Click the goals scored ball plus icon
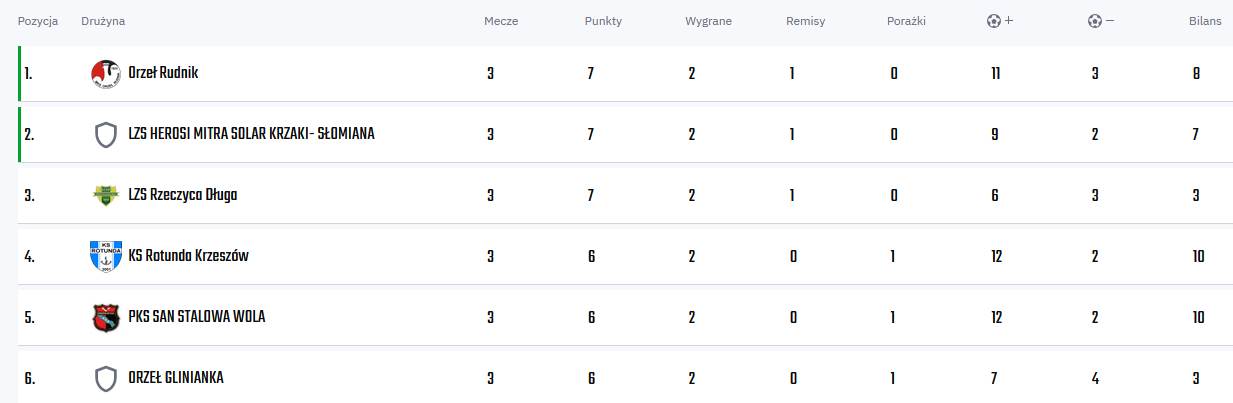1233x403 pixels. coord(1000,21)
